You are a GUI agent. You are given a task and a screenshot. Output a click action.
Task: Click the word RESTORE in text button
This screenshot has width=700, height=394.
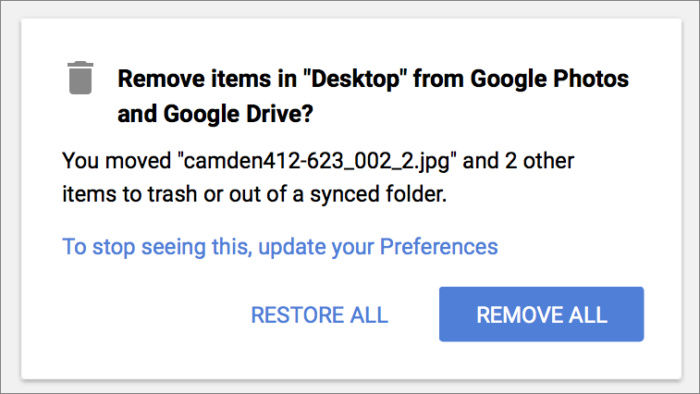point(296,315)
